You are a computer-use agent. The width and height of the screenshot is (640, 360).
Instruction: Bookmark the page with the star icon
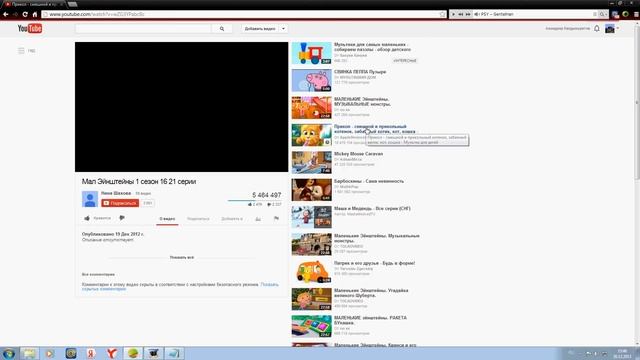pos(442,14)
